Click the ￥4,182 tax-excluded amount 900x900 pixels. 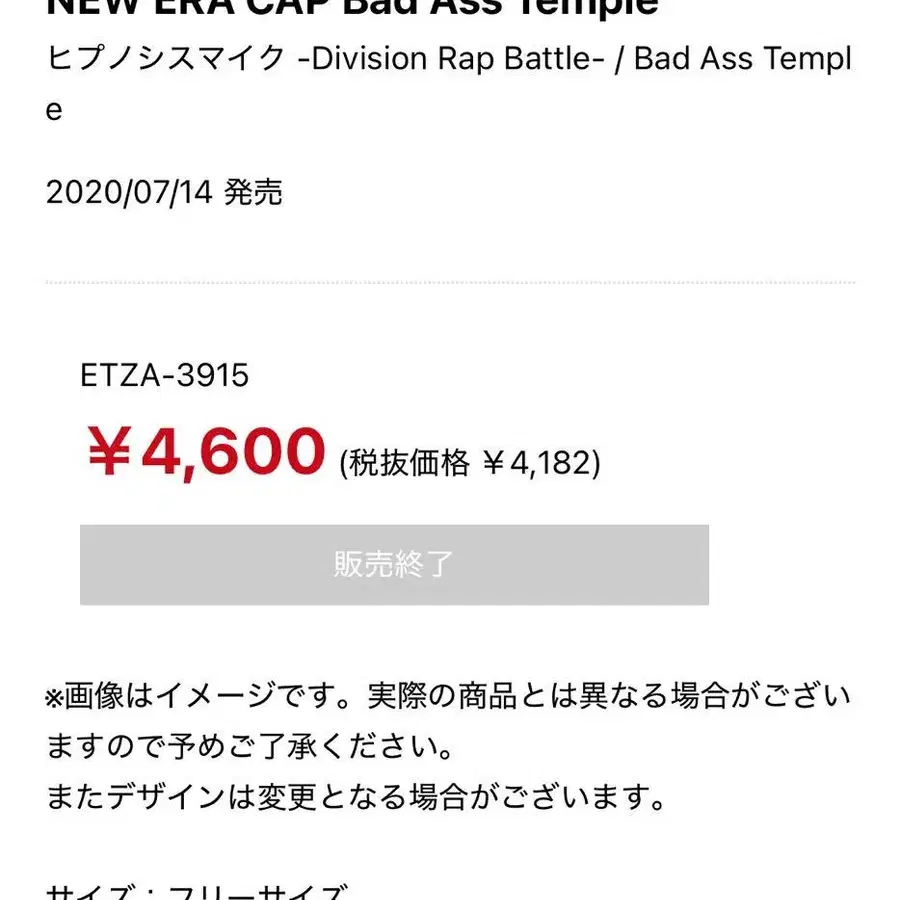tap(535, 463)
